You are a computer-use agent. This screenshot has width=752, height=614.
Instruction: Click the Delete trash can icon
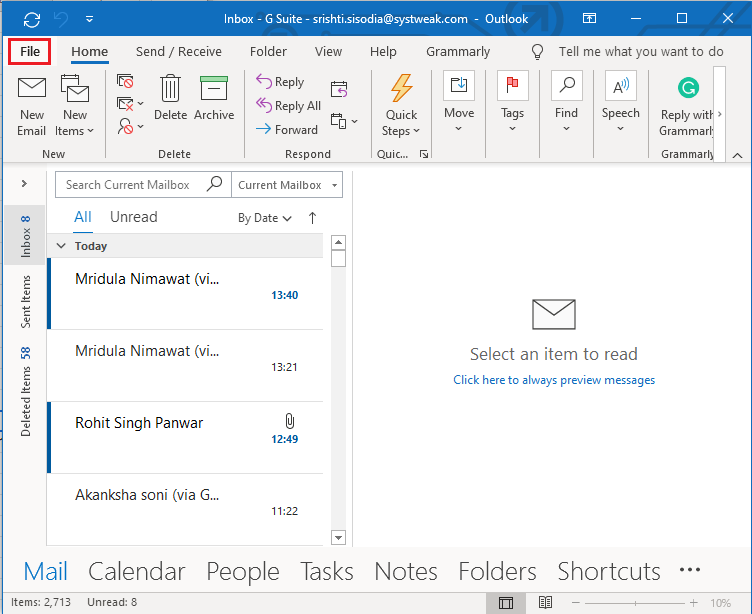(170, 89)
